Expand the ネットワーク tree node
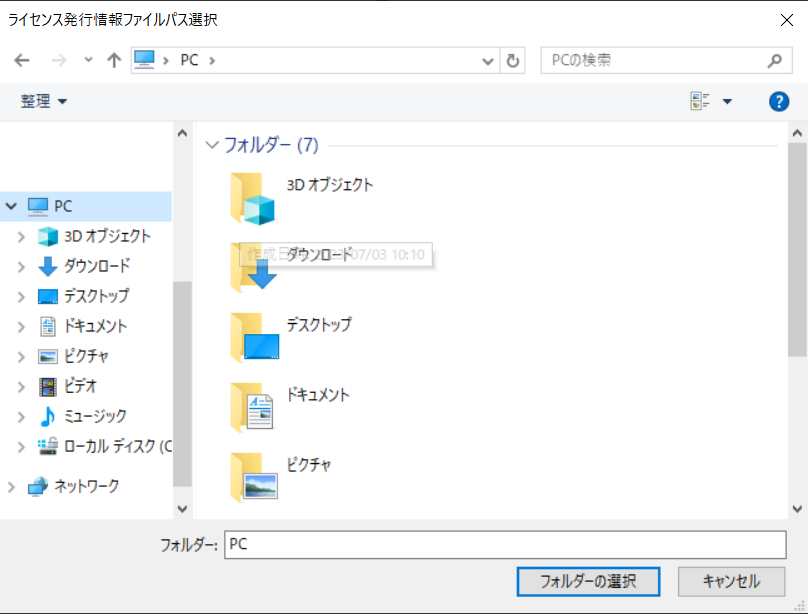 (11, 486)
